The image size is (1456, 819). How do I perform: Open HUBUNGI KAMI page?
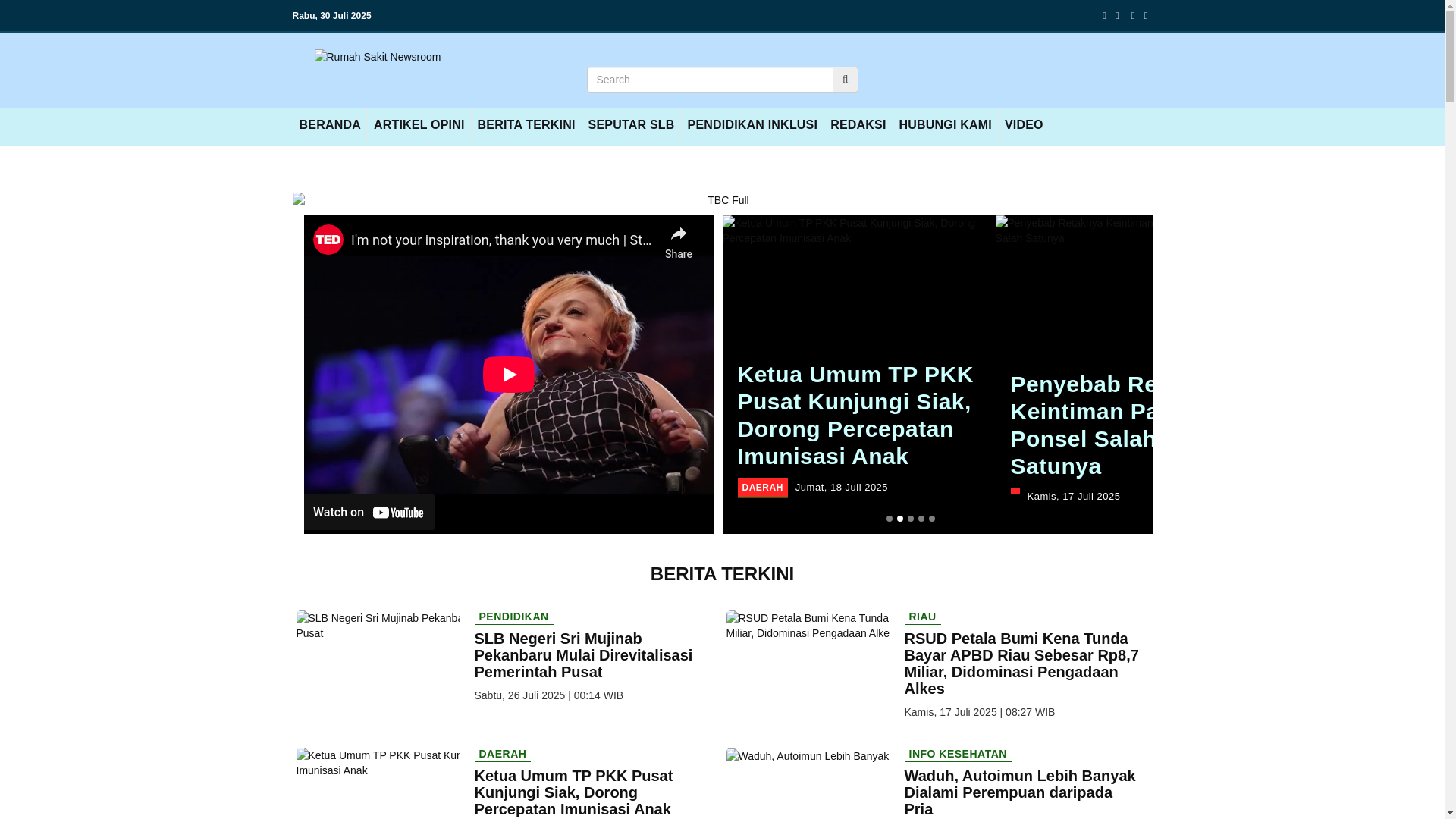point(945,125)
